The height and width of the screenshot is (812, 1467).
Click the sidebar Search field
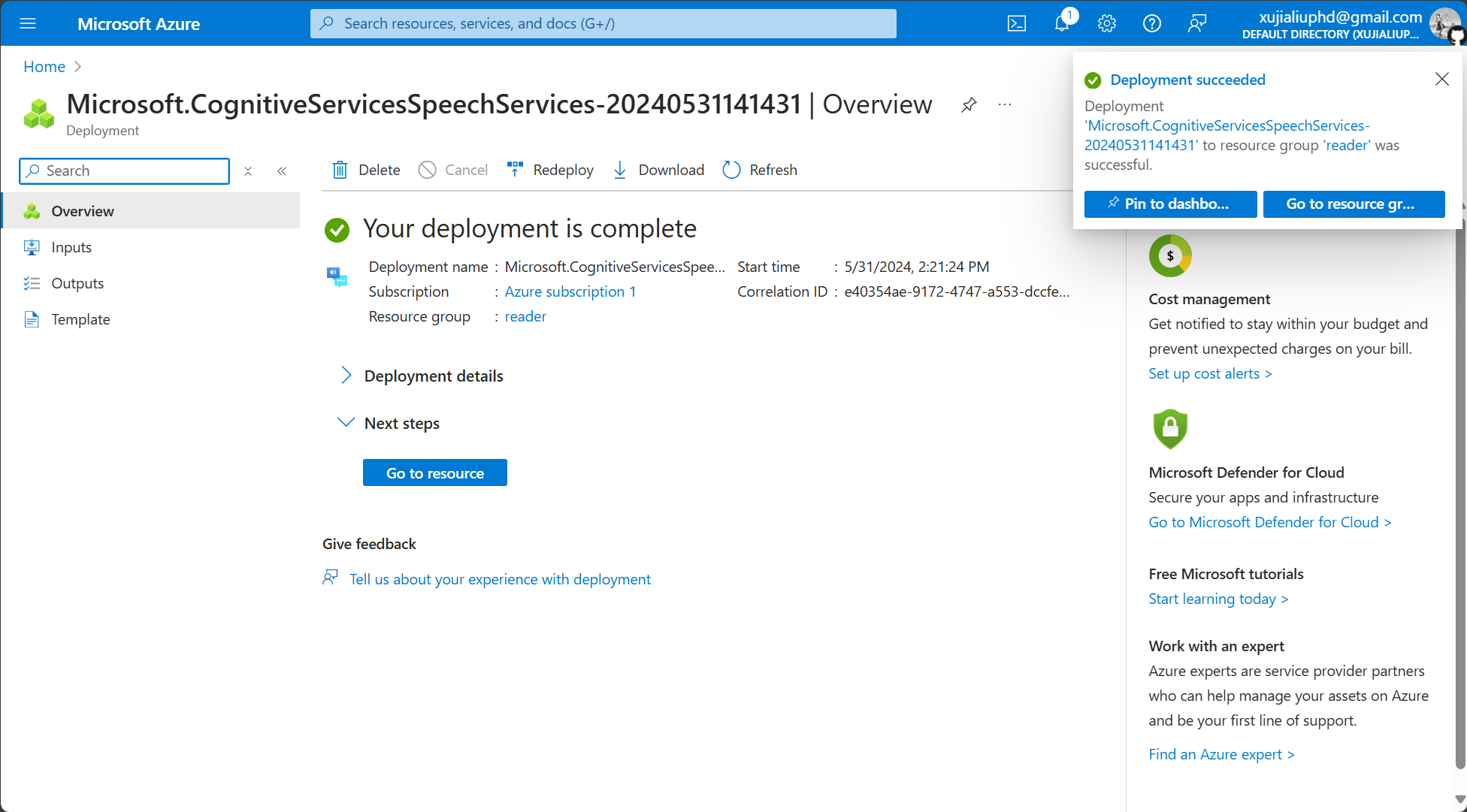[124, 171]
